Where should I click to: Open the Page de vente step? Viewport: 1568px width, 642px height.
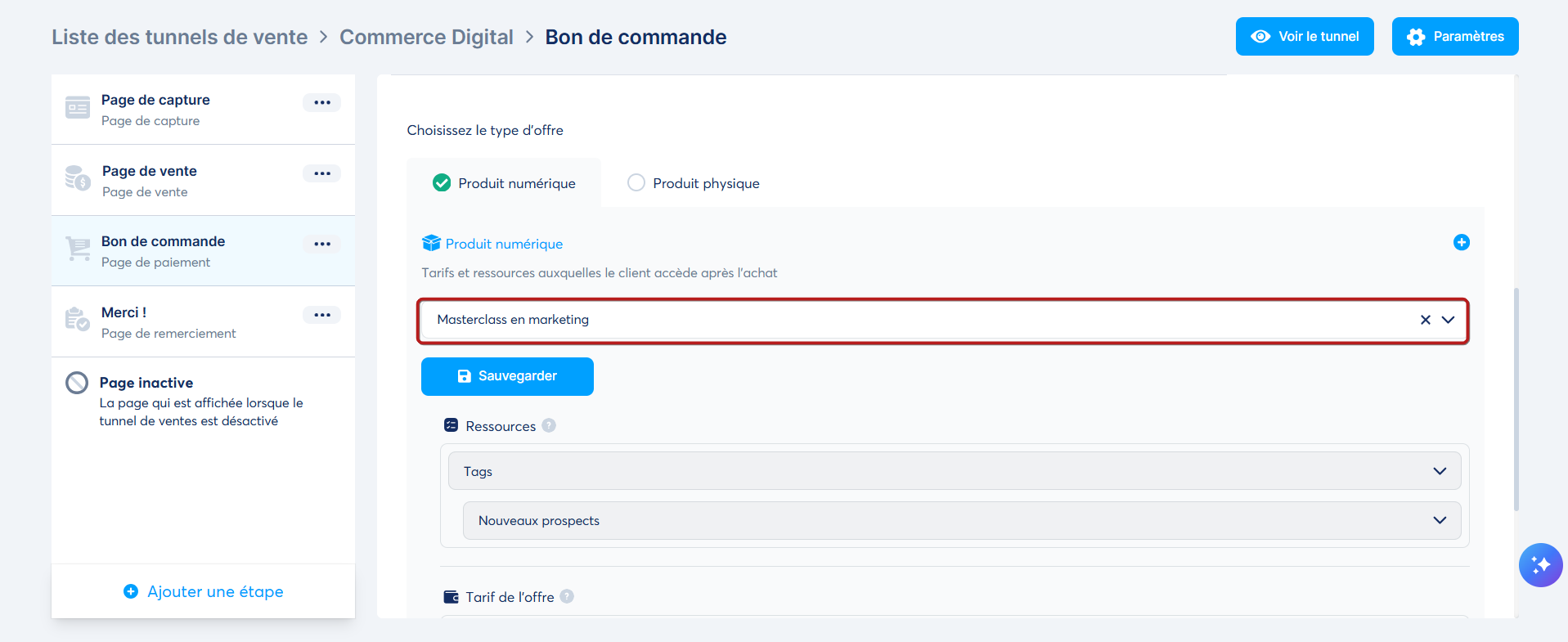tap(203, 181)
